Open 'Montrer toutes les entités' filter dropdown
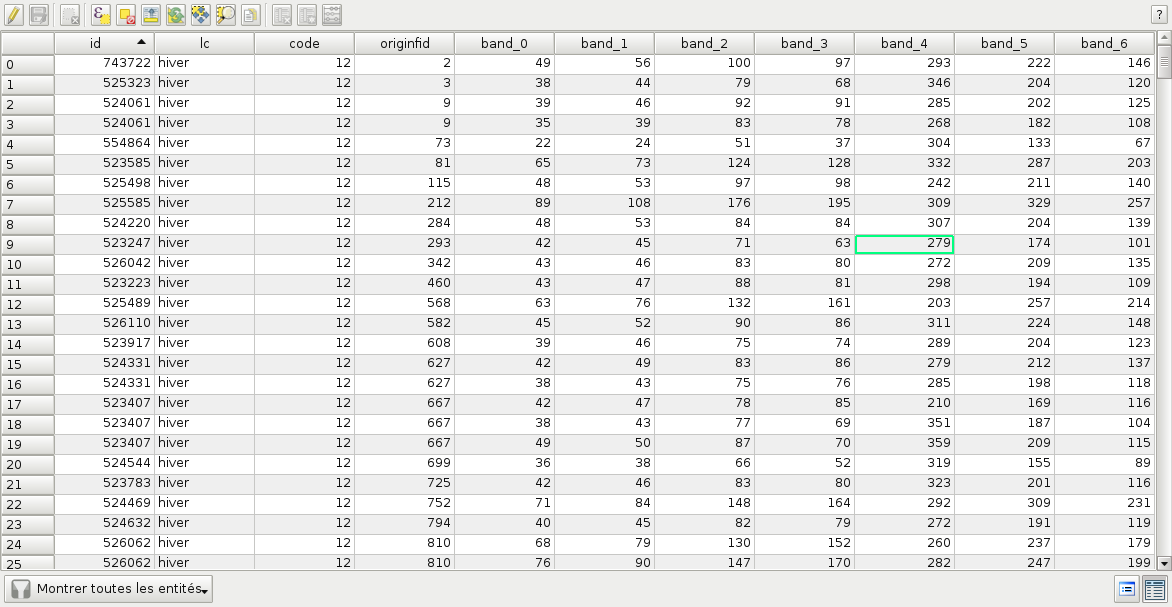This screenshot has width=1172, height=607. coord(109,589)
